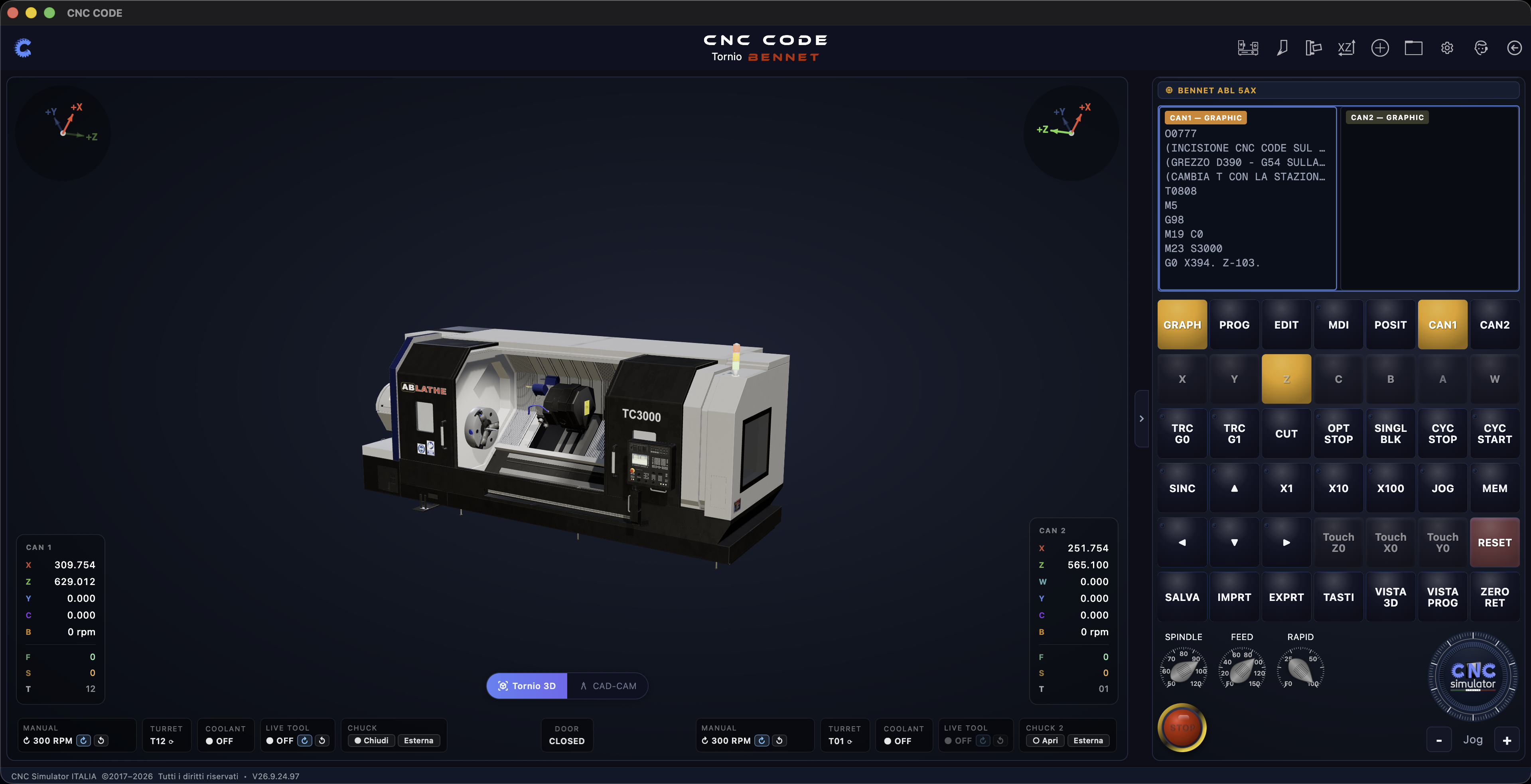Switch to channel CAN2 key

1495,325
